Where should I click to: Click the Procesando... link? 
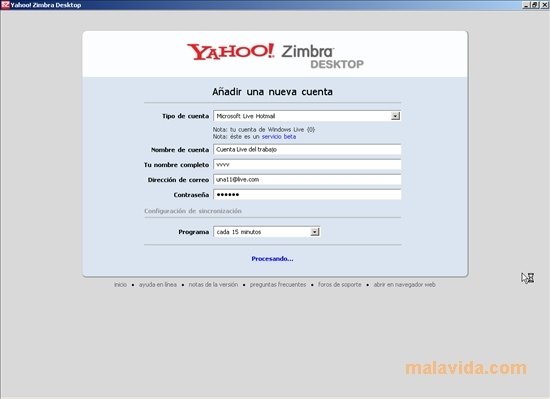click(x=272, y=259)
